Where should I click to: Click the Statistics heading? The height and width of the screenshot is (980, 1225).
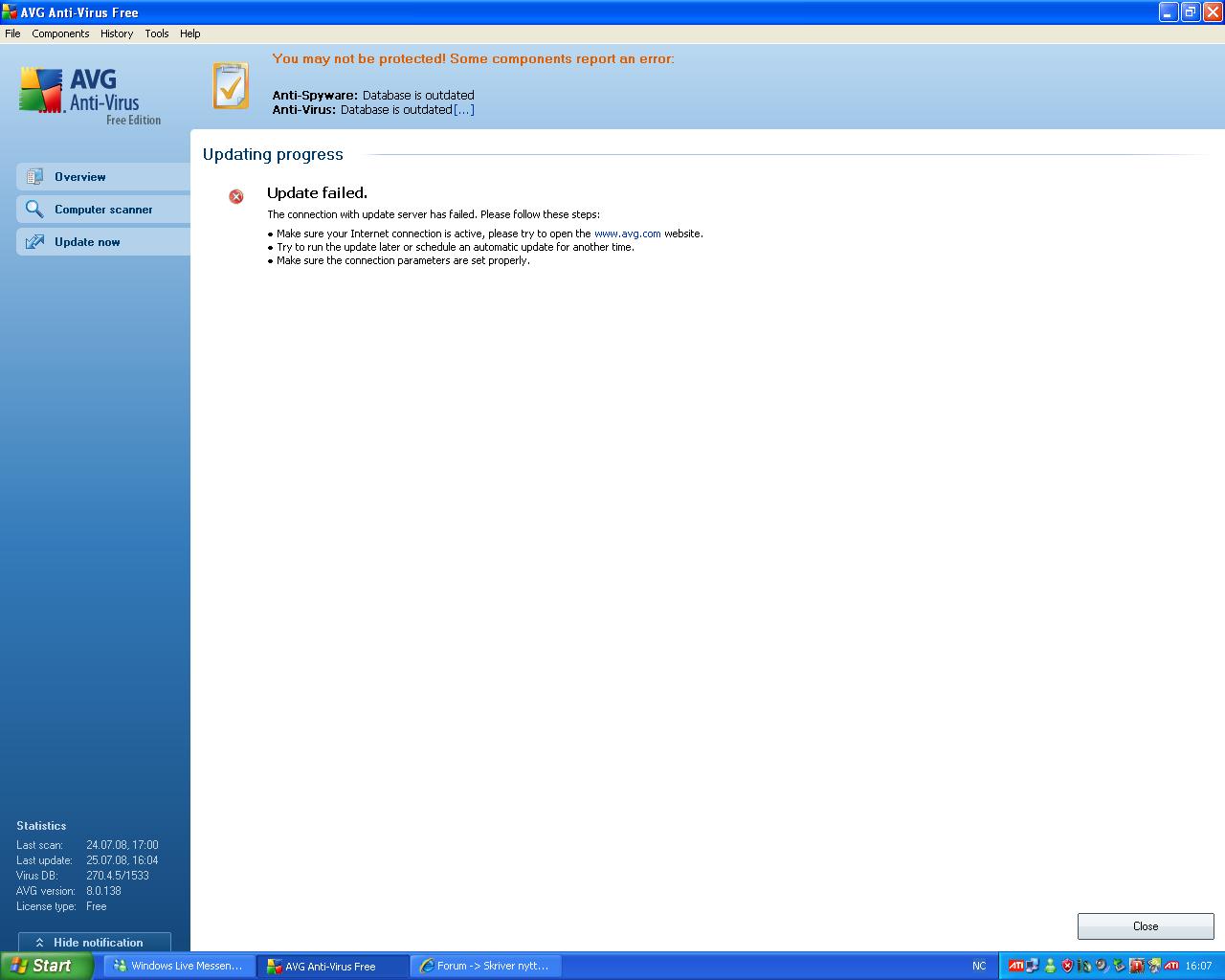[41, 826]
